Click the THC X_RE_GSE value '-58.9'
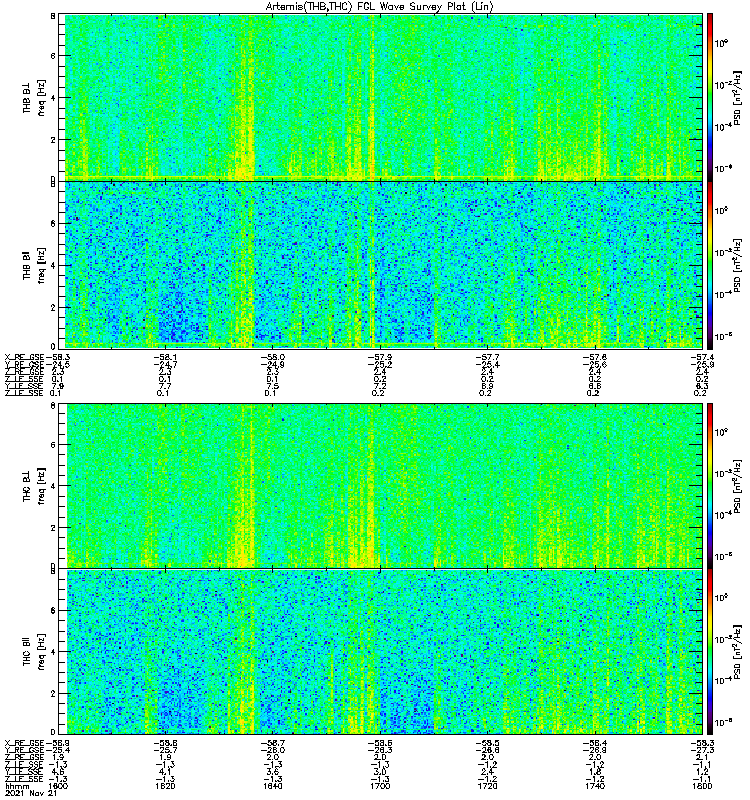 coord(57,743)
